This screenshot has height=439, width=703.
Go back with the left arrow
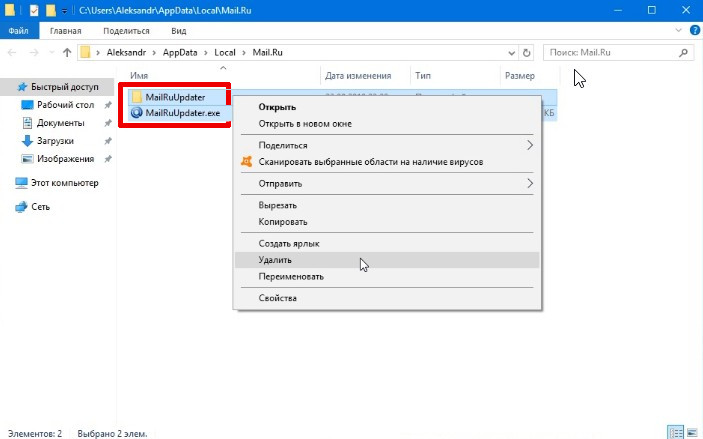(12, 53)
